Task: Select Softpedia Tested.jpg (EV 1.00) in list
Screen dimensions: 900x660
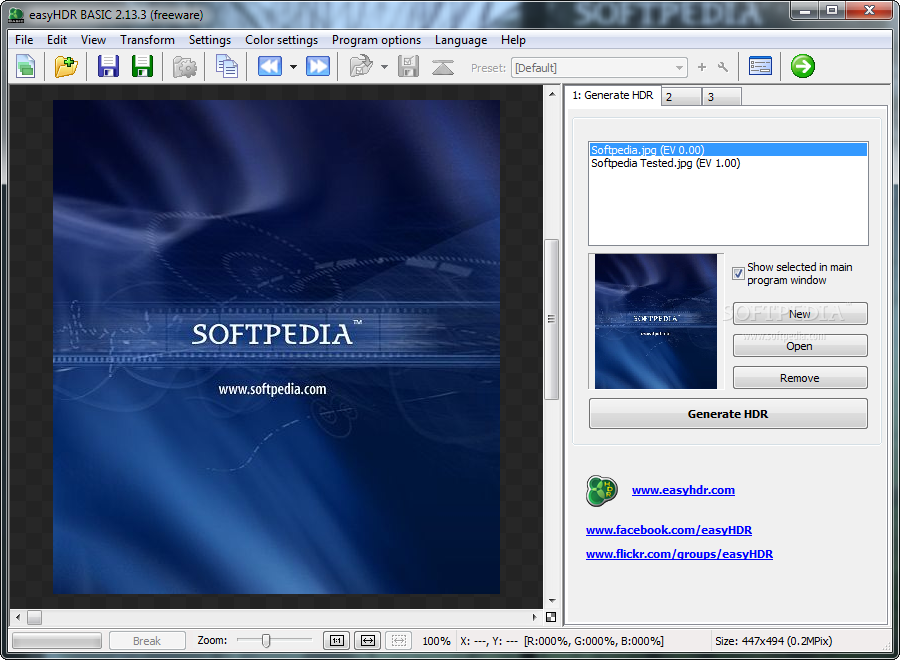Action: click(728, 163)
